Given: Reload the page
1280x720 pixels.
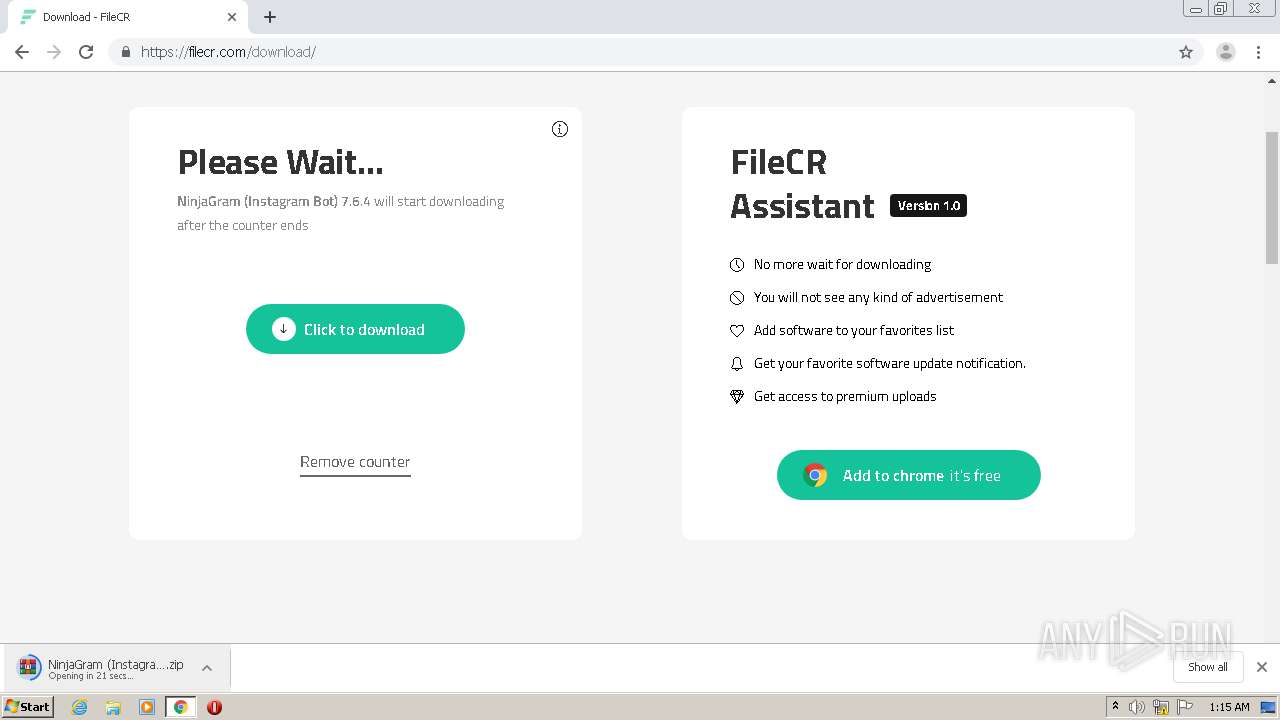Looking at the screenshot, I should [86, 52].
